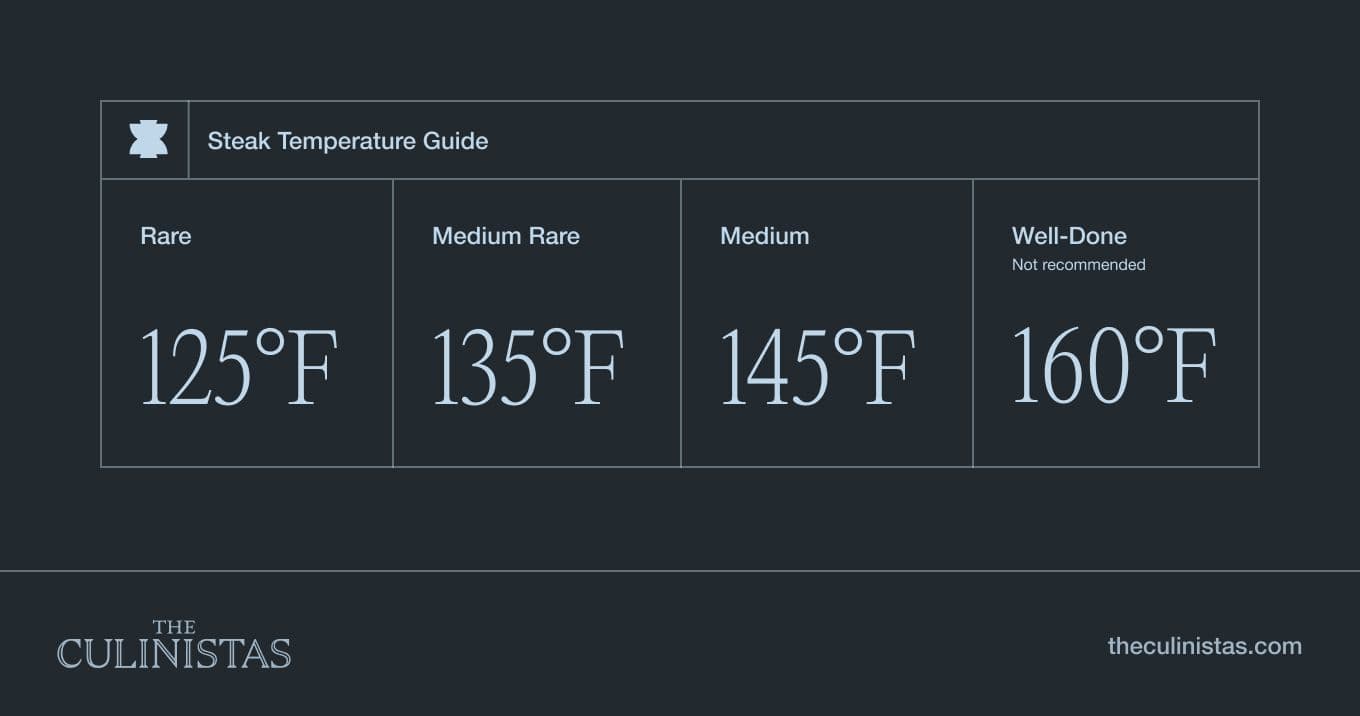1360x716 pixels.
Task: Click the letter F in 145°F
Action: coord(889,367)
